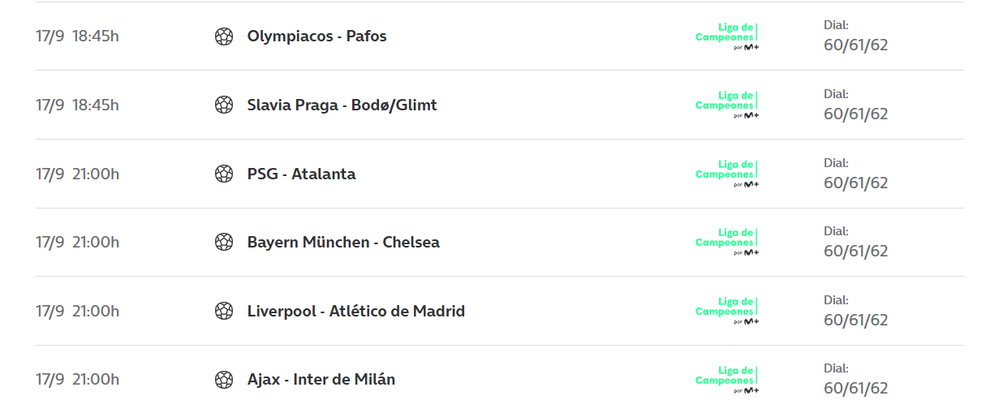Click Liga de Campeones logo in Olympiacos row
Screen dimensions: 999x413
tap(728, 36)
